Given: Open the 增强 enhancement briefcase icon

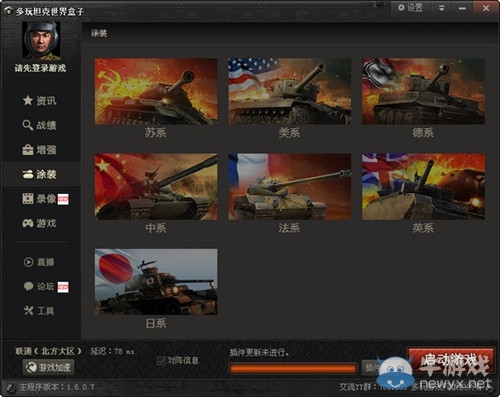Looking at the screenshot, I should point(28,150).
